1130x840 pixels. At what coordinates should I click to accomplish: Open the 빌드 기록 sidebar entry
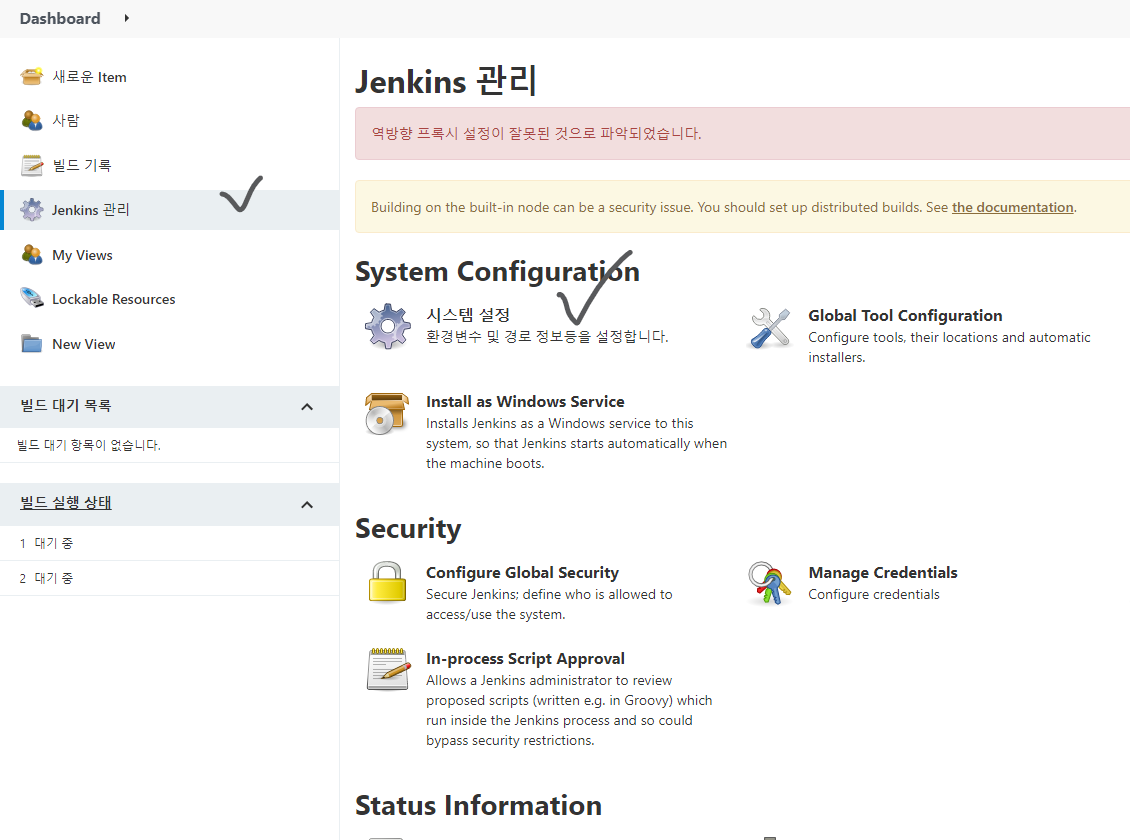point(81,166)
